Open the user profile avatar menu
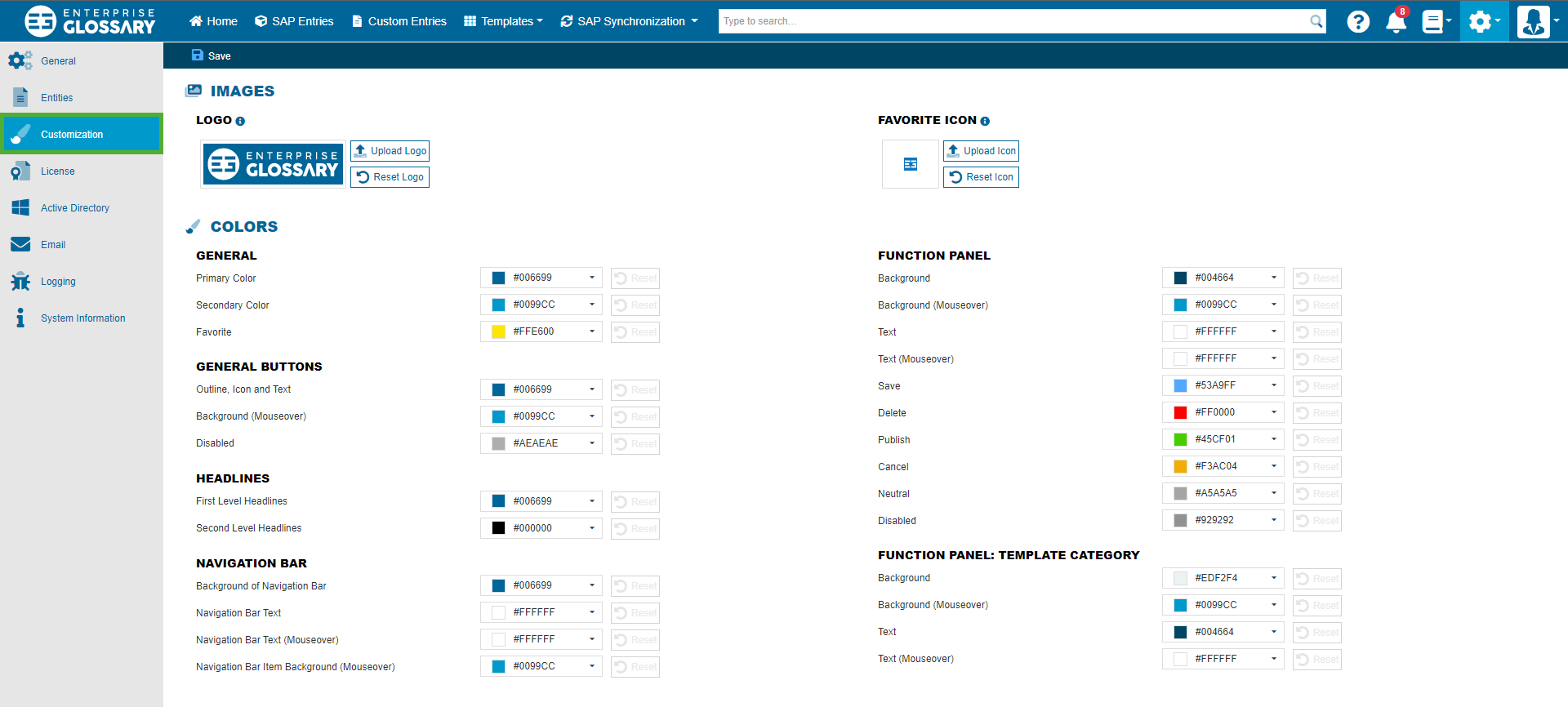 pyautogui.click(x=1533, y=22)
